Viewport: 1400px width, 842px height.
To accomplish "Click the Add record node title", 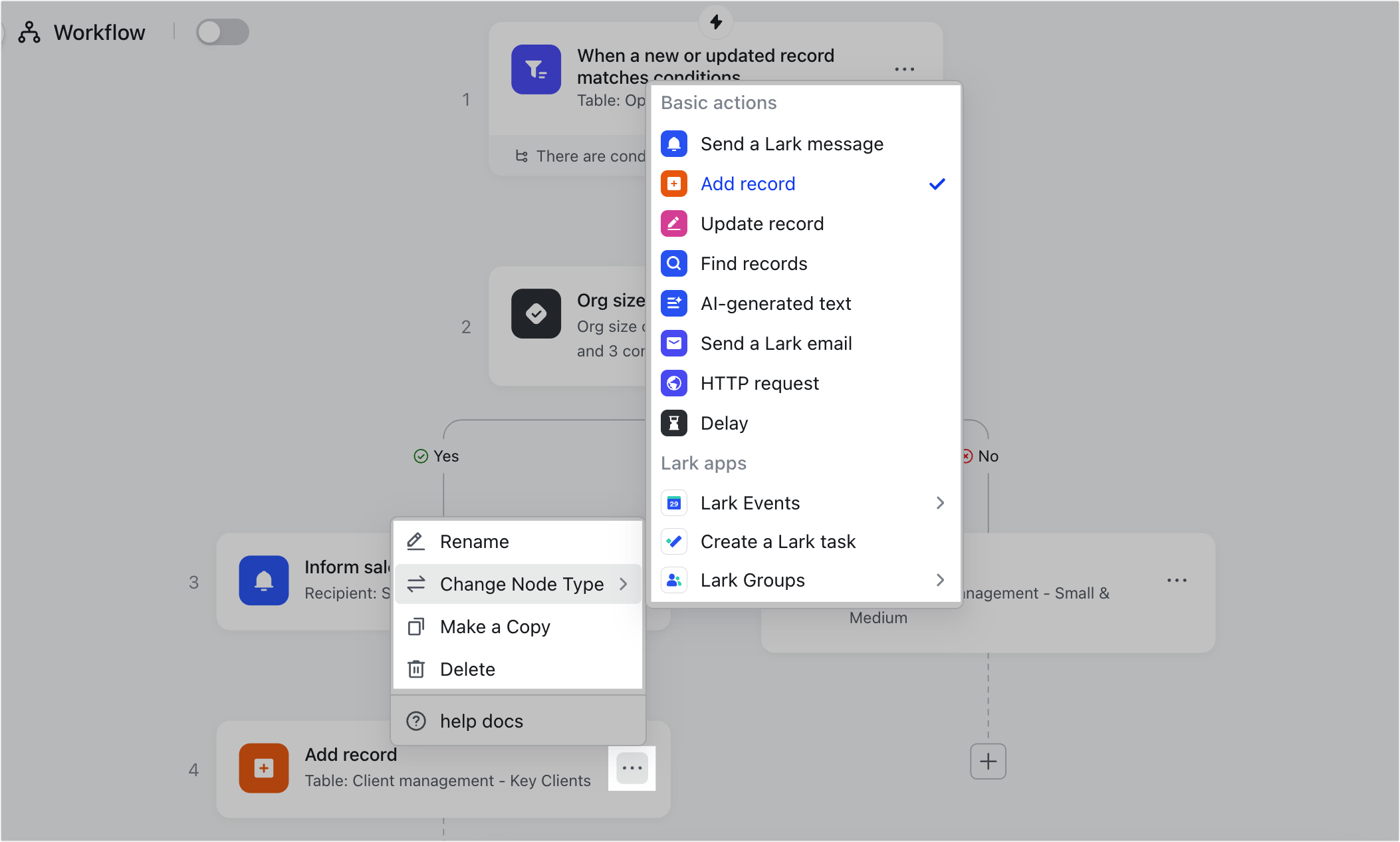I will (350, 755).
